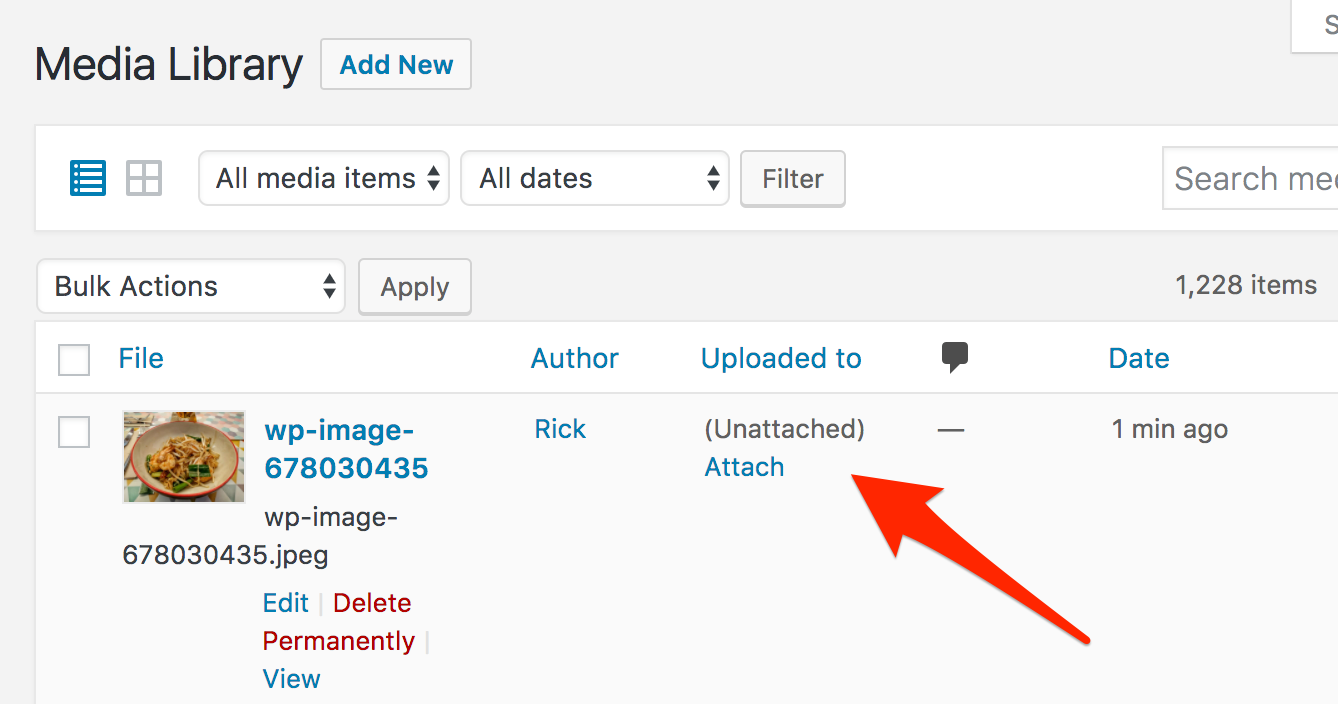Click the Delete Permanently link
Image resolution: width=1338 pixels, height=704 pixels.
(337, 622)
